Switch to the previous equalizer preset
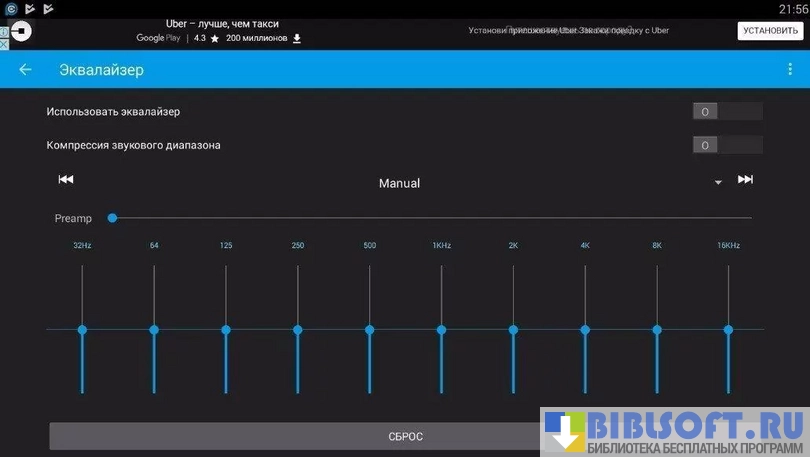Viewport: 810px width, 457px height. (x=66, y=180)
